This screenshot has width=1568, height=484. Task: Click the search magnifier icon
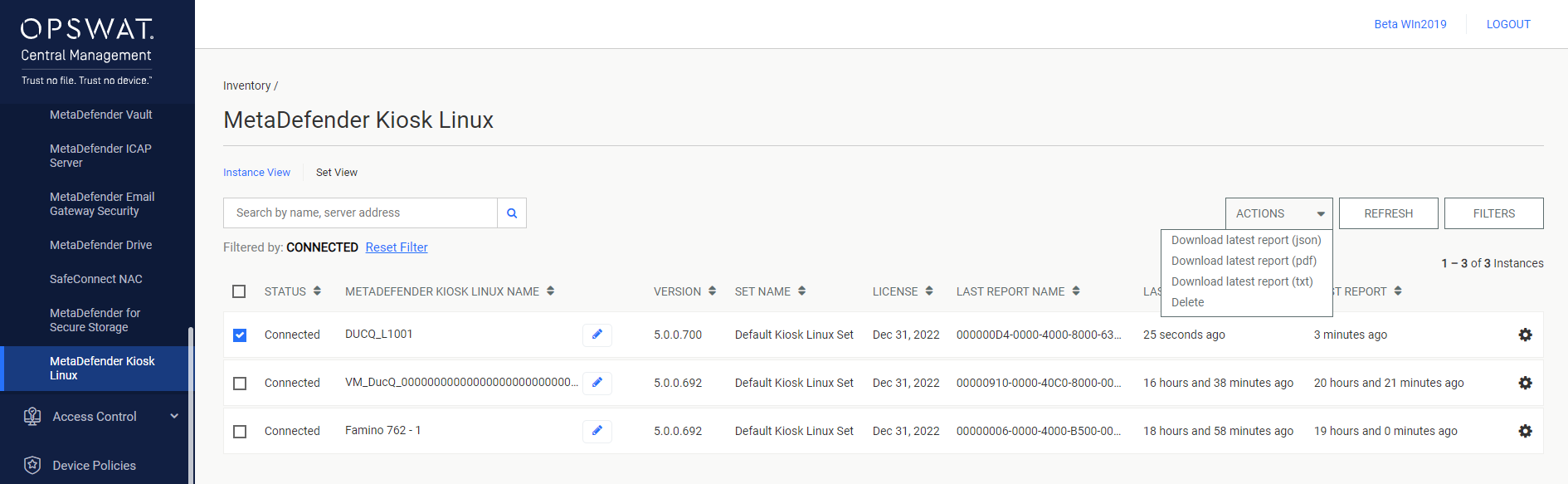pos(512,213)
